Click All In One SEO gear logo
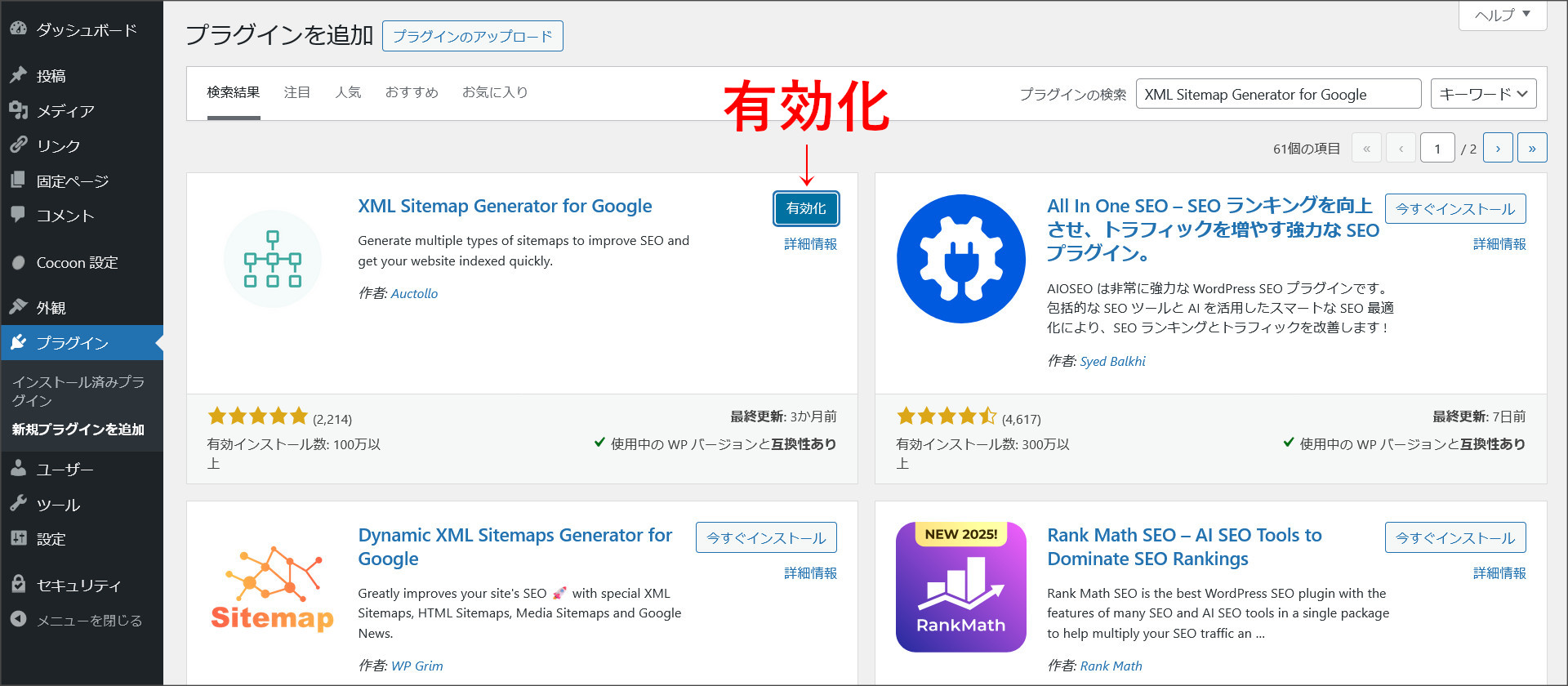The height and width of the screenshot is (686, 1568). (961, 259)
